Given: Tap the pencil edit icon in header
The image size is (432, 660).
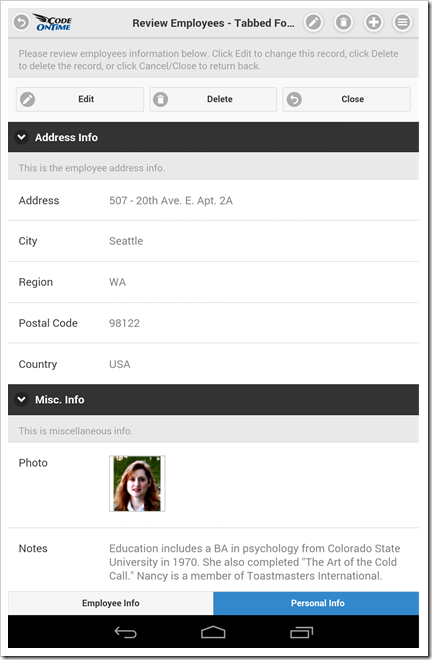Looking at the screenshot, I should [313, 22].
